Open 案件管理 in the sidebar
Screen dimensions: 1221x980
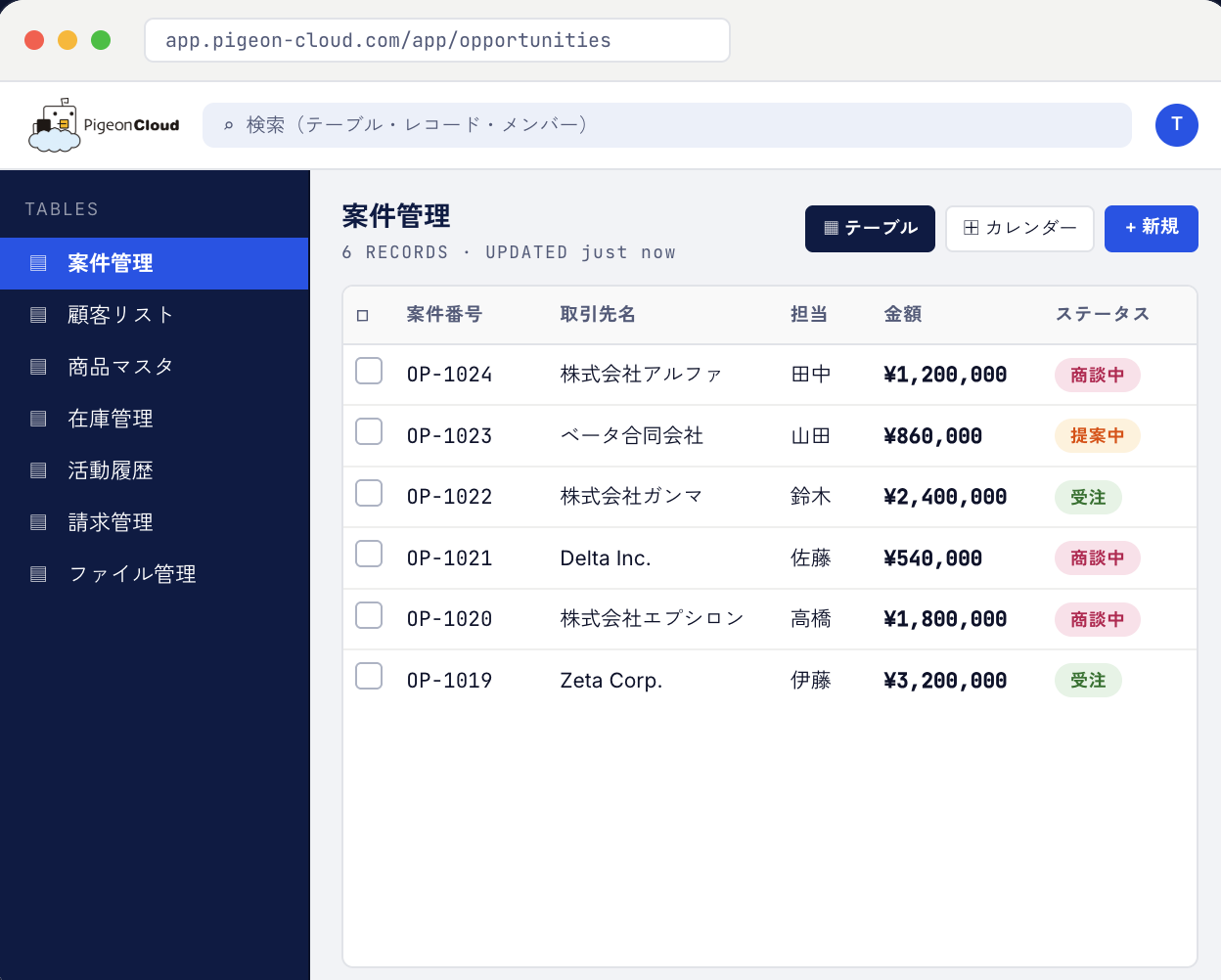(155, 263)
